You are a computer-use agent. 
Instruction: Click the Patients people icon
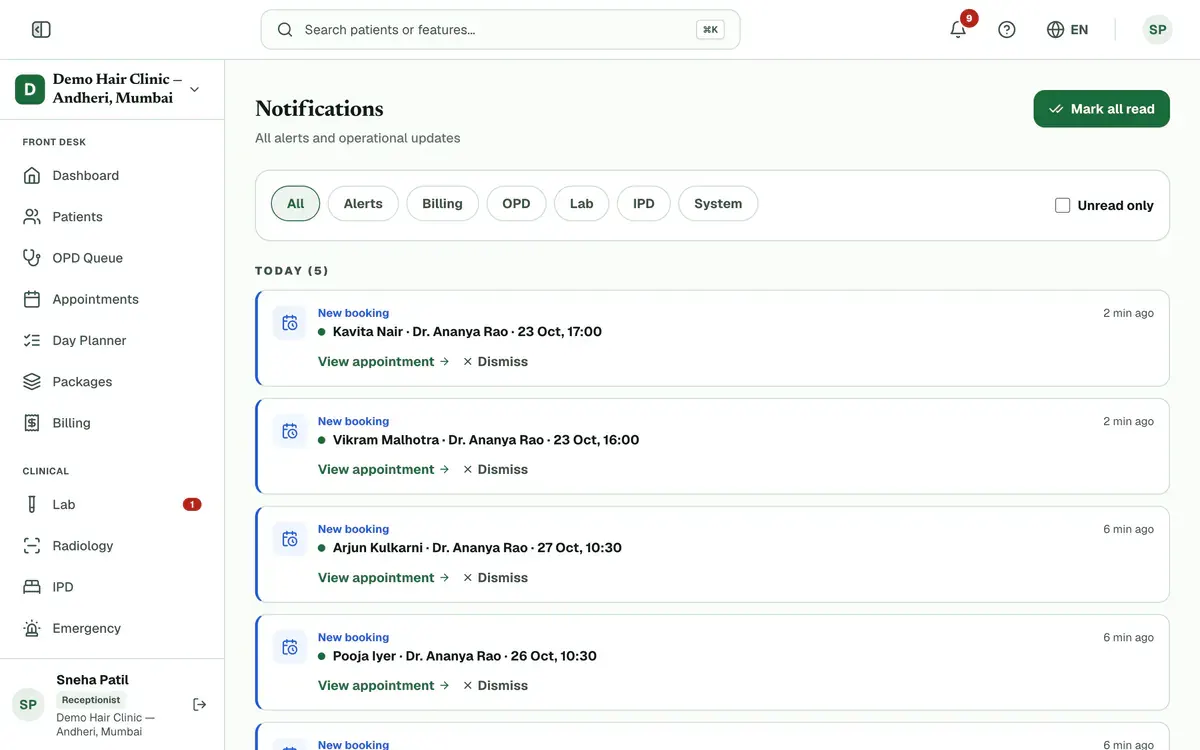tap(32, 216)
